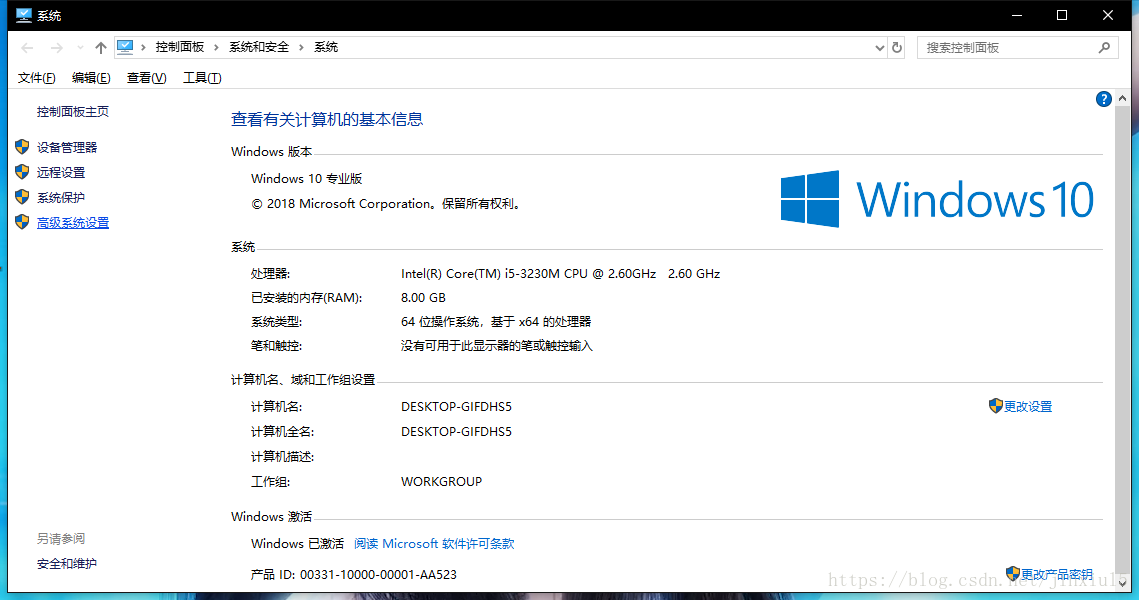Go up one level with Up arrow
The image size is (1139, 600).
click(100, 48)
